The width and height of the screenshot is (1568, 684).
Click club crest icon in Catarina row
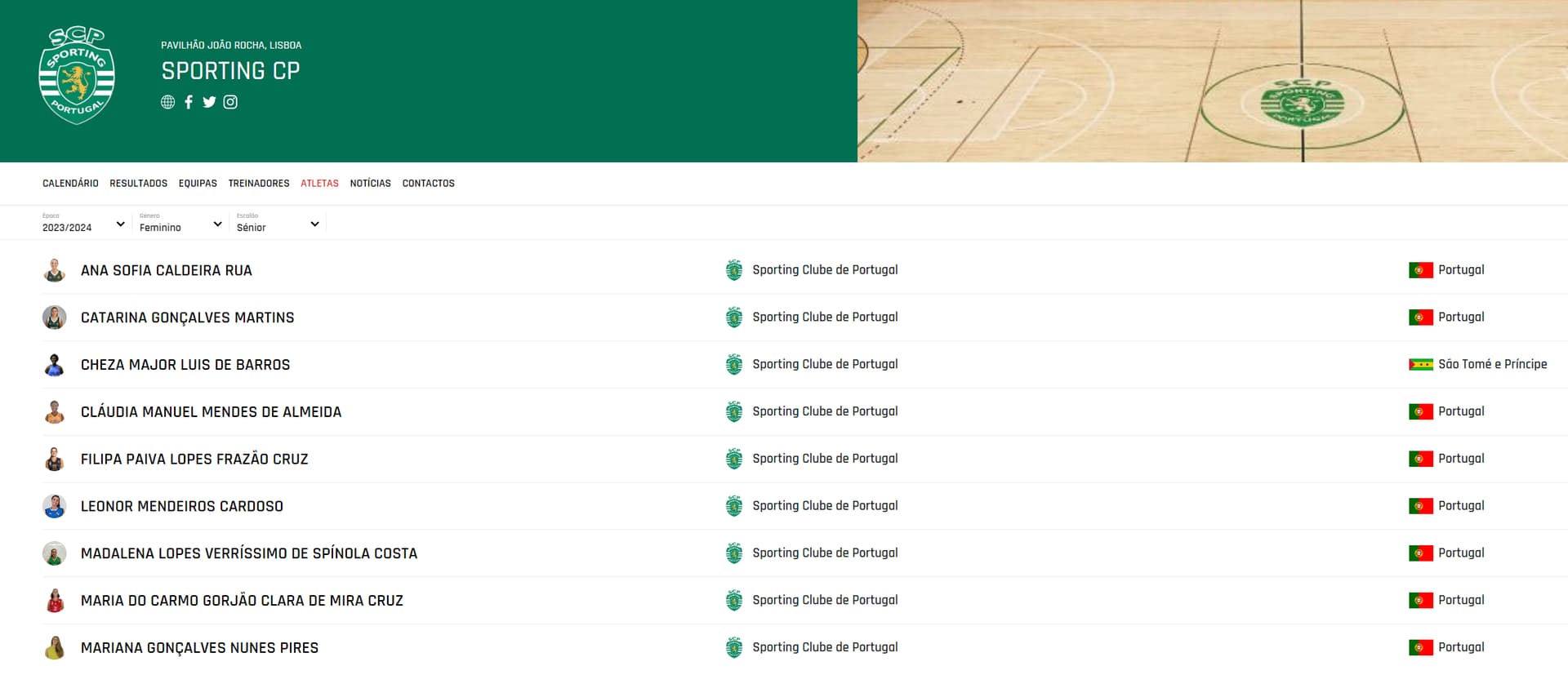[x=734, y=318]
